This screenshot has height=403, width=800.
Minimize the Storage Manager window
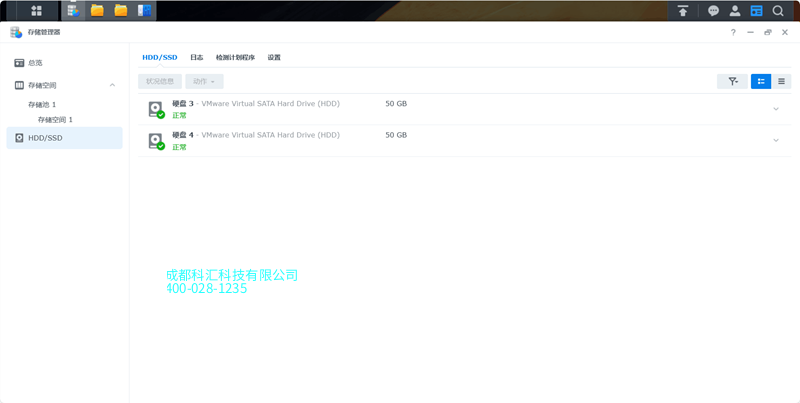click(x=751, y=32)
